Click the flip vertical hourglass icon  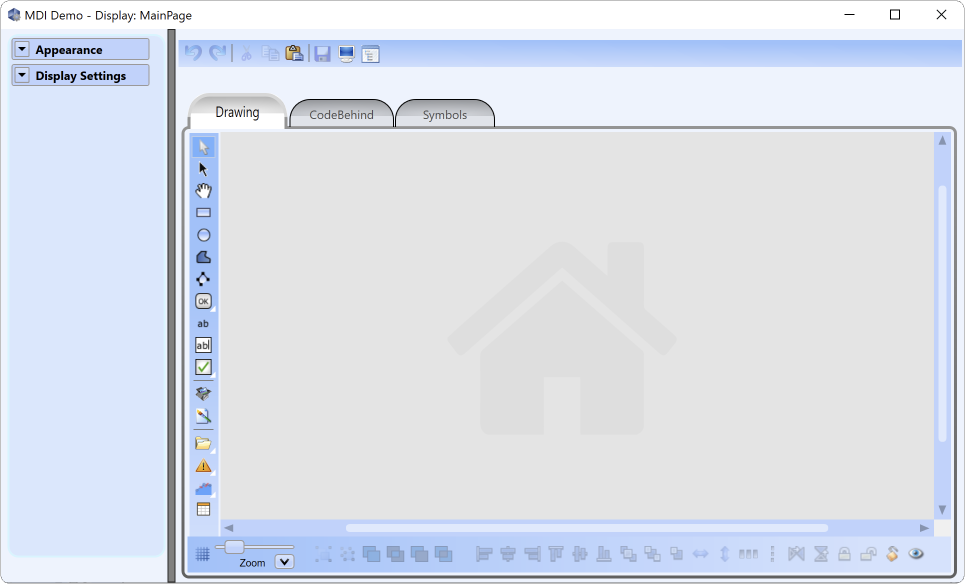click(x=821, y=554)
